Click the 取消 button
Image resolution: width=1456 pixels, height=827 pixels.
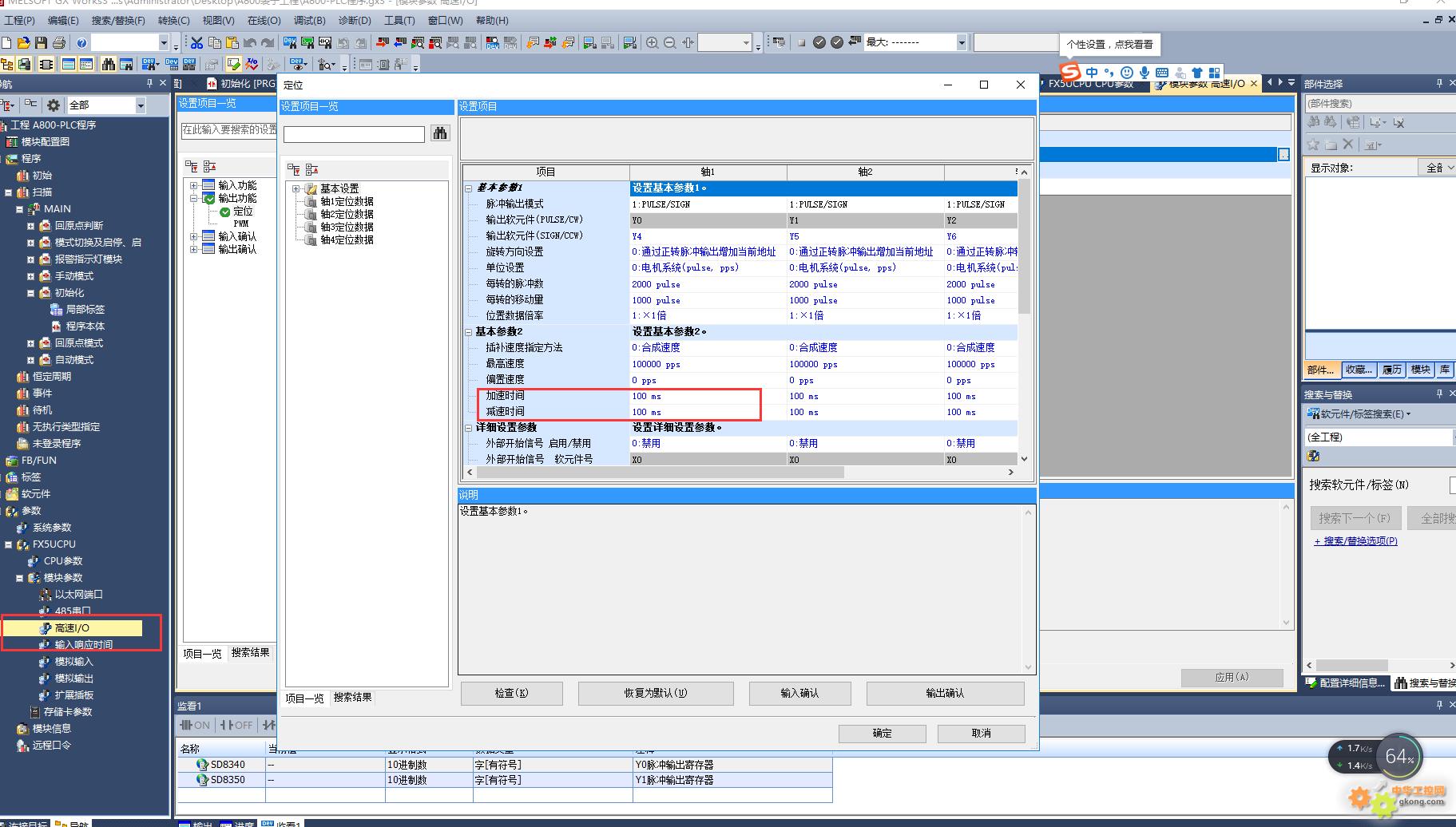[x=982, y=733]
